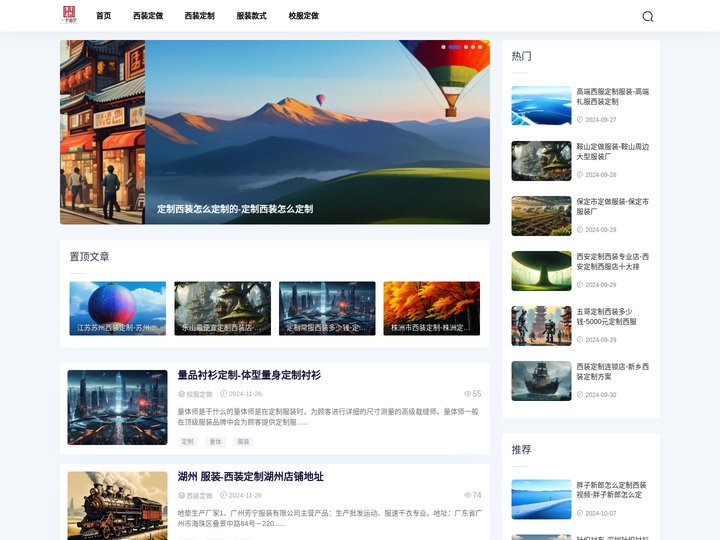720x540 pixels.
Task: Click the clock icon of 湖州 article date
Action: pos(224,495)
